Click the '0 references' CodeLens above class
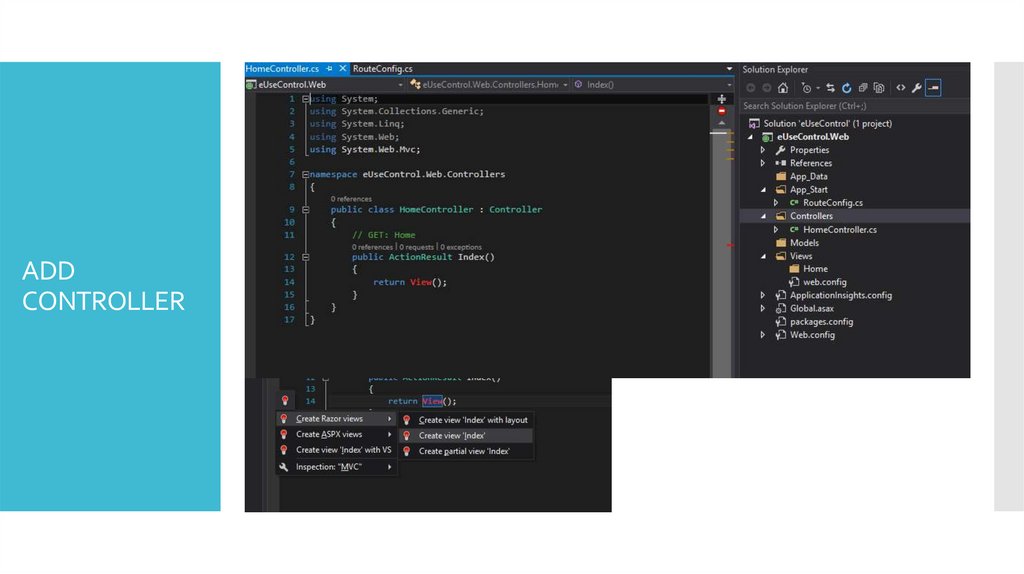This screenshot has height=574, width=1024. click(351, 199)
